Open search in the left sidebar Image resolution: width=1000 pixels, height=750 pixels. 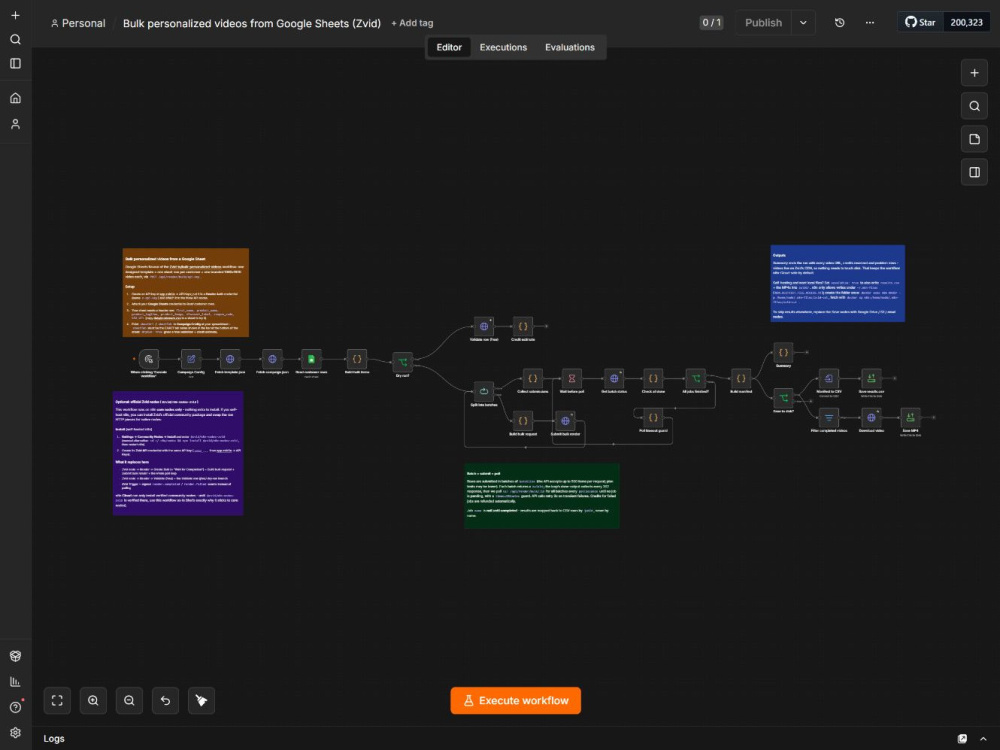15,40
